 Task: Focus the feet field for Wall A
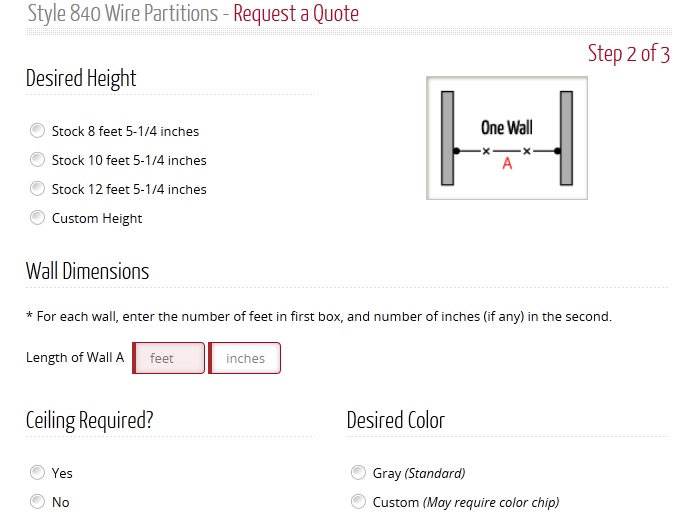pyautogui.click(x=169, y=358)
